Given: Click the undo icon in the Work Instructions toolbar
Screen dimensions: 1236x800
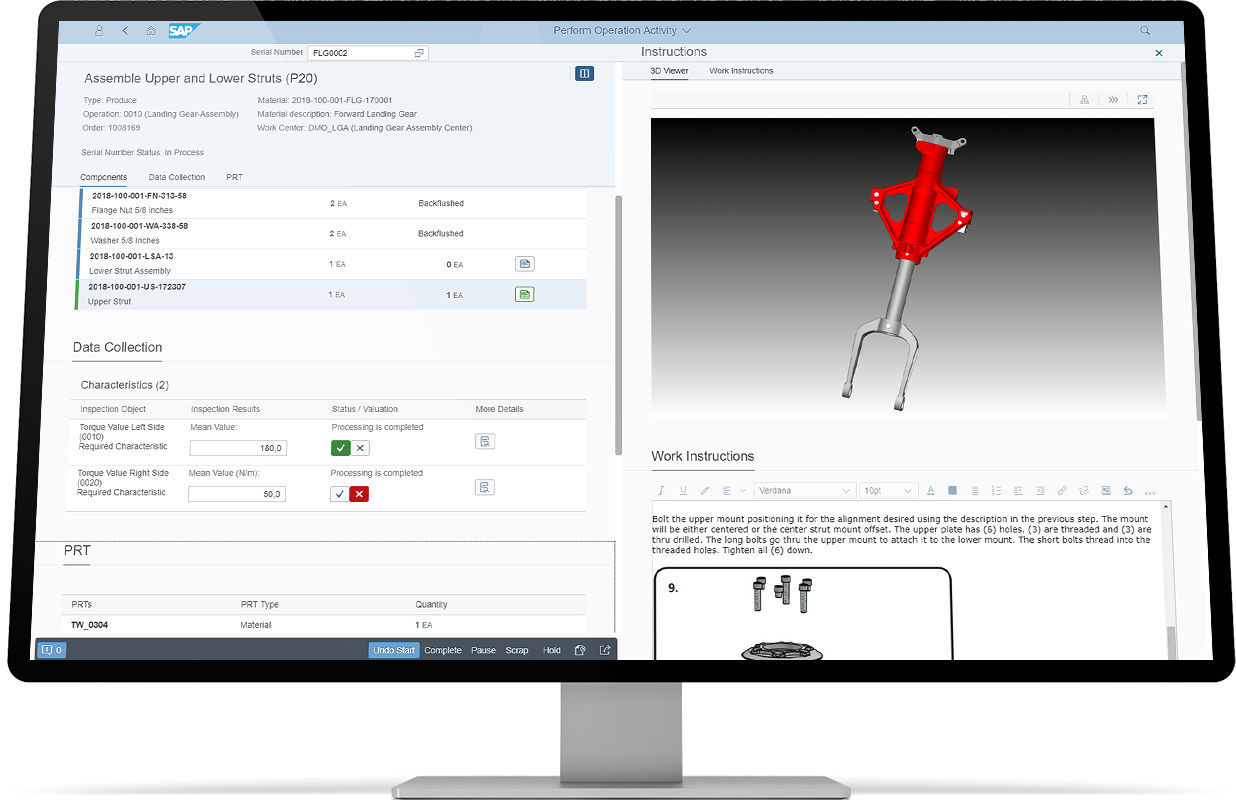Looking at the screenshot, I should [1128, 490].
